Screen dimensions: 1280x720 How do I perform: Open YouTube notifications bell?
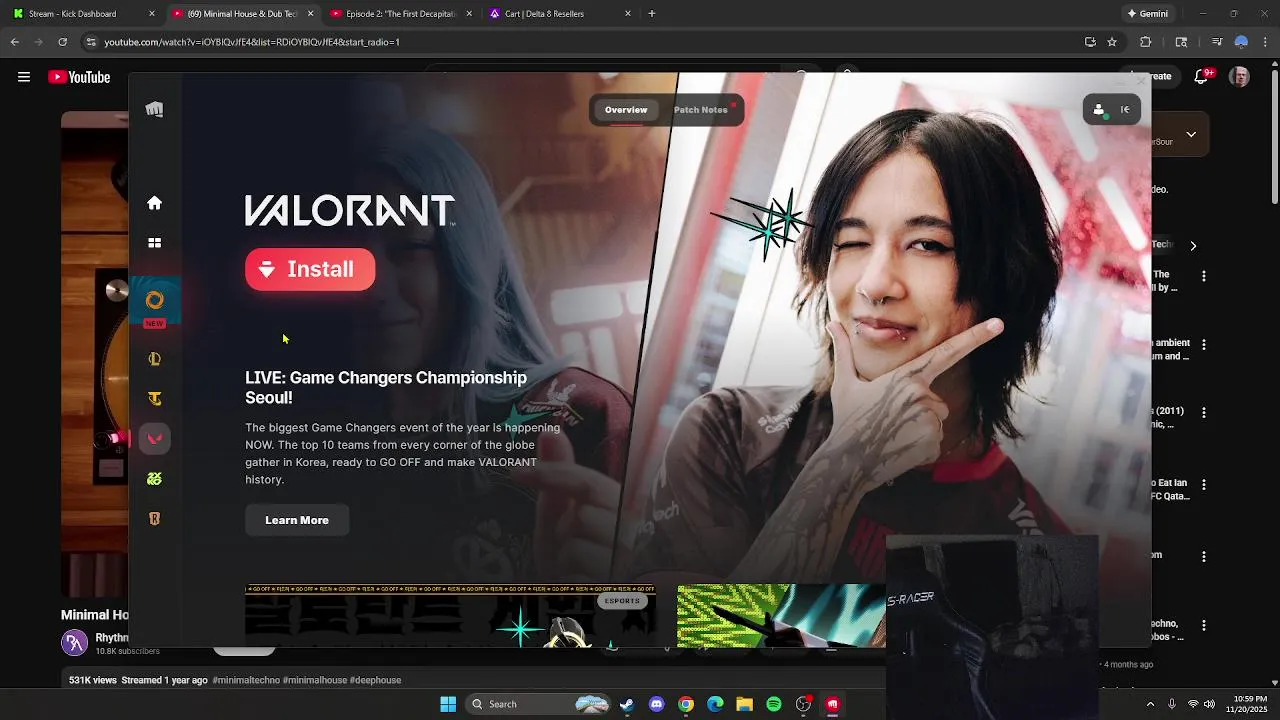pos(1203,77)
